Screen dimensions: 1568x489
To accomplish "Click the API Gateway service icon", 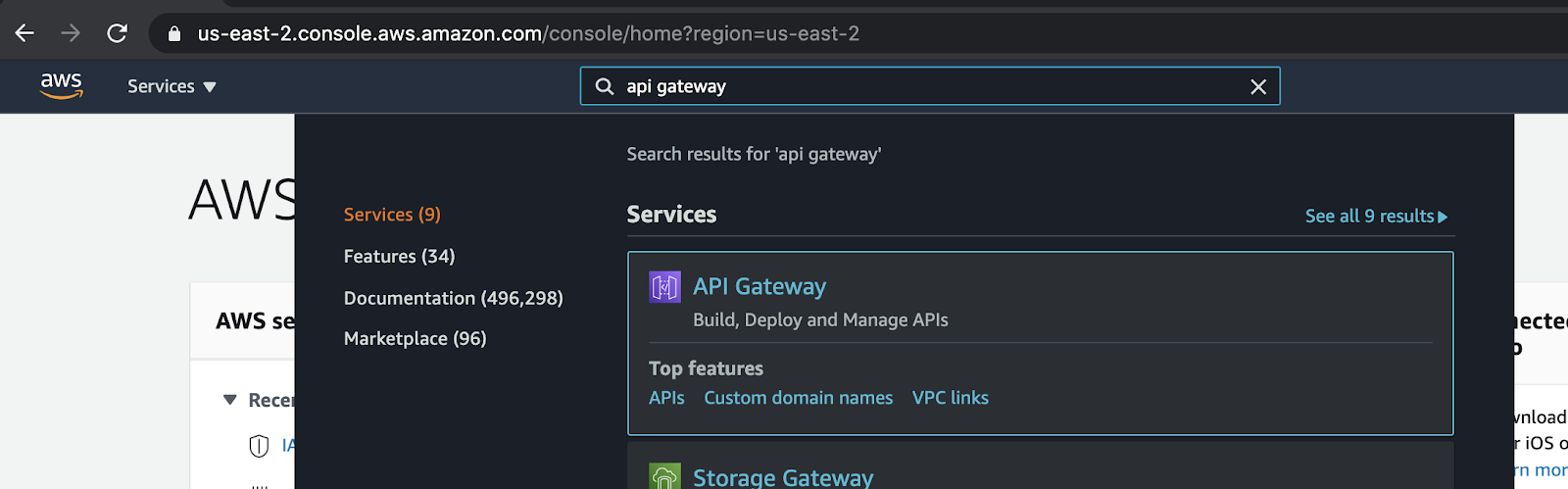I will [664, 287].
